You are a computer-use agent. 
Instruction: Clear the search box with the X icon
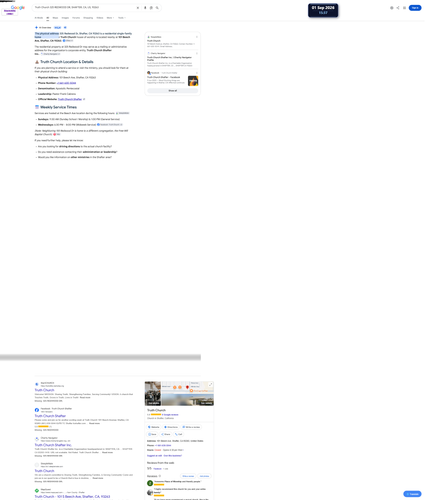point(138,8)
